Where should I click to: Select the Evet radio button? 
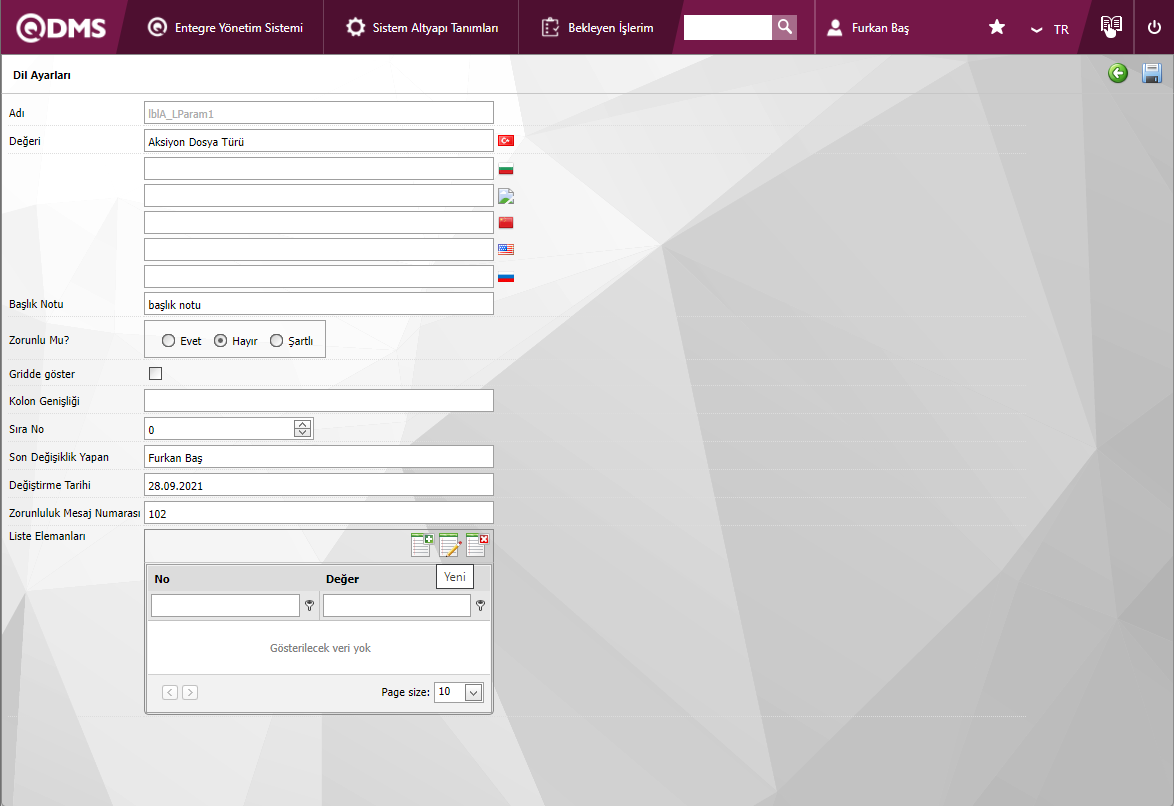pyautogui.click(x=169, y=341)
